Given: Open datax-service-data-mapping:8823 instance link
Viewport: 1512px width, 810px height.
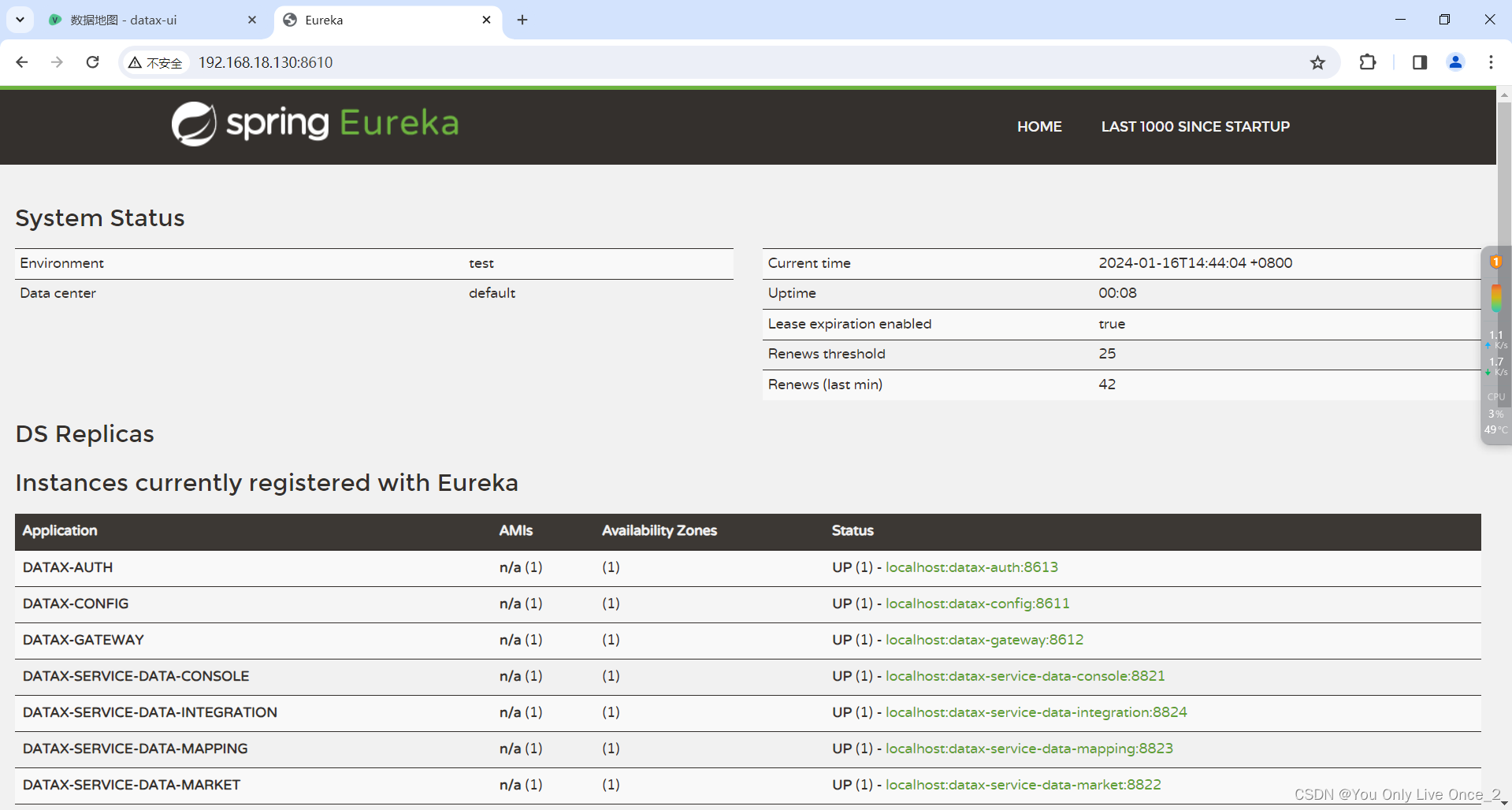Looking at the screenshot, I should (1029, 749).
